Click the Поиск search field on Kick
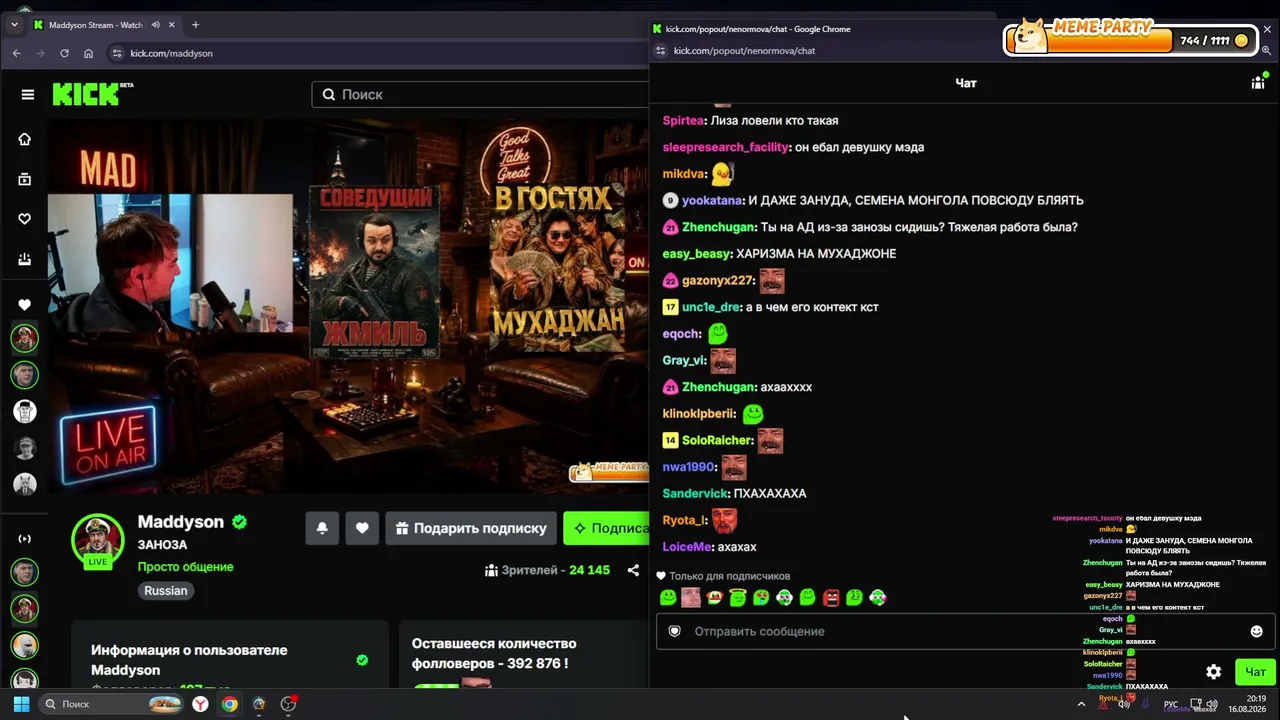 point(480,94)
